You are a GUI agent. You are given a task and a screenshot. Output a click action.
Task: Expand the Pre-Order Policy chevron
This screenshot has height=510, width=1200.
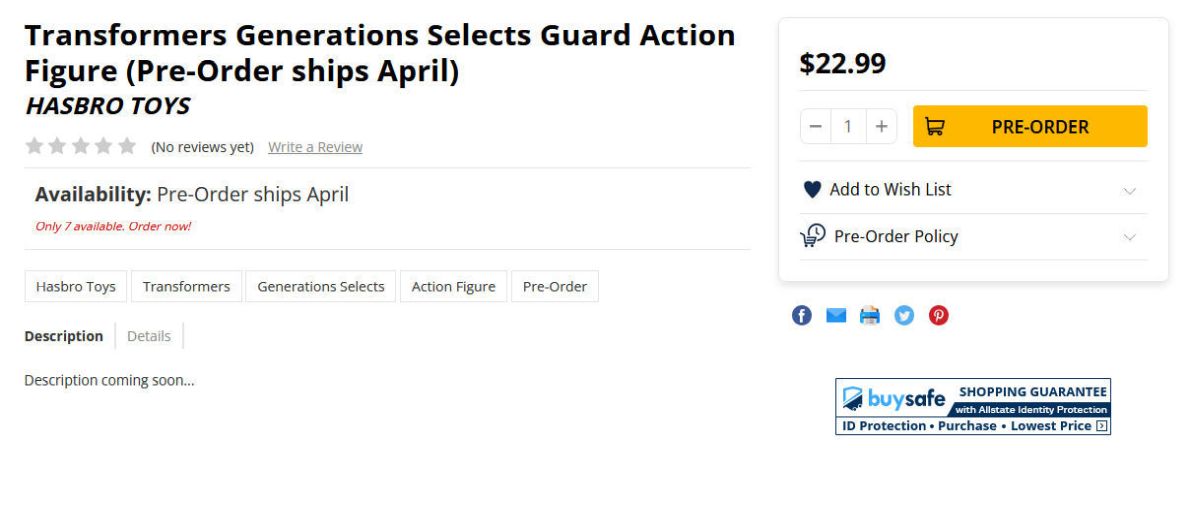1129,237
